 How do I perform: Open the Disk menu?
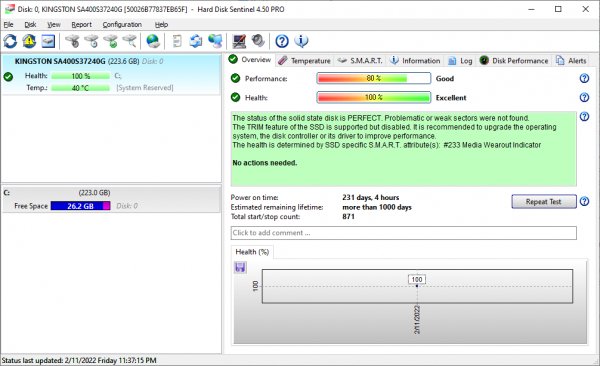[30, 25]
